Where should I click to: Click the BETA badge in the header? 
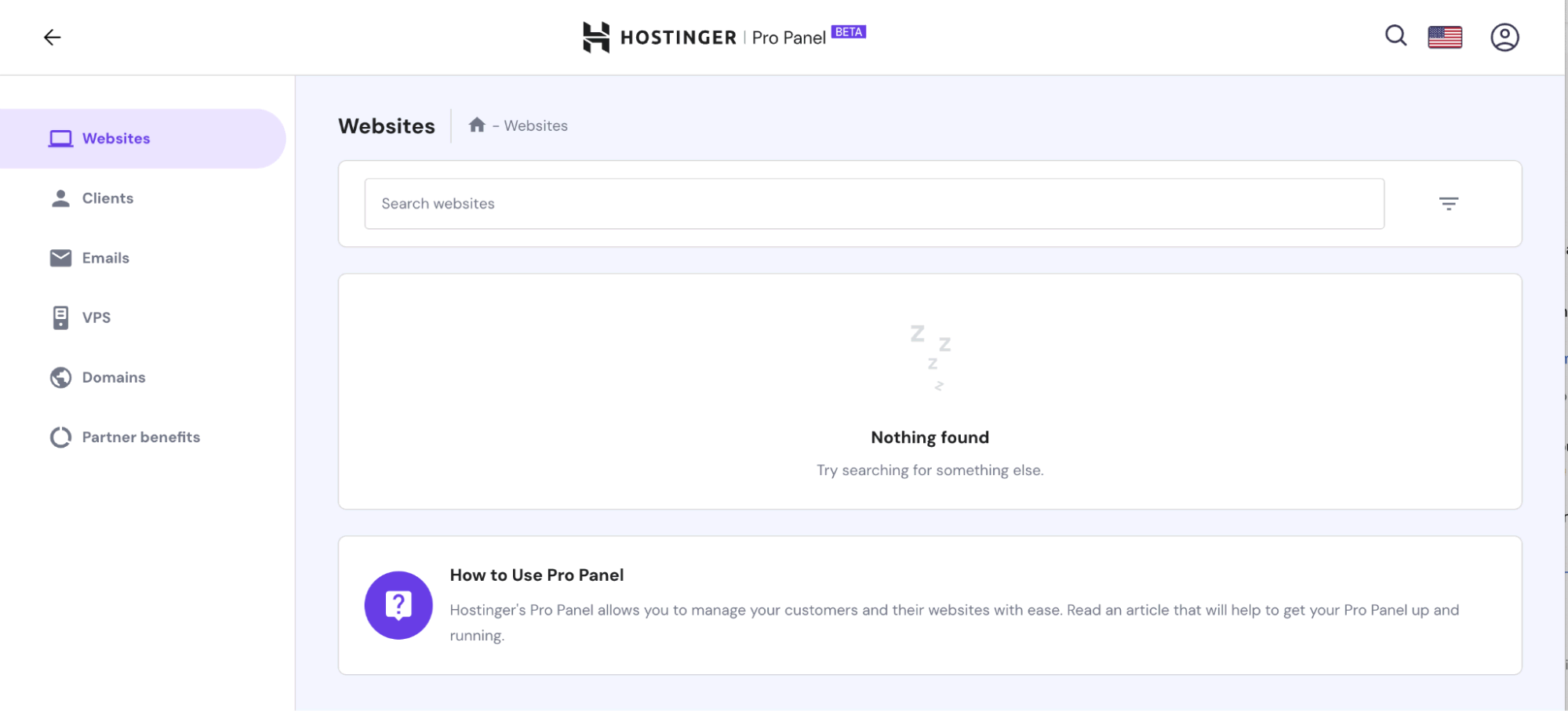(848, 32)
